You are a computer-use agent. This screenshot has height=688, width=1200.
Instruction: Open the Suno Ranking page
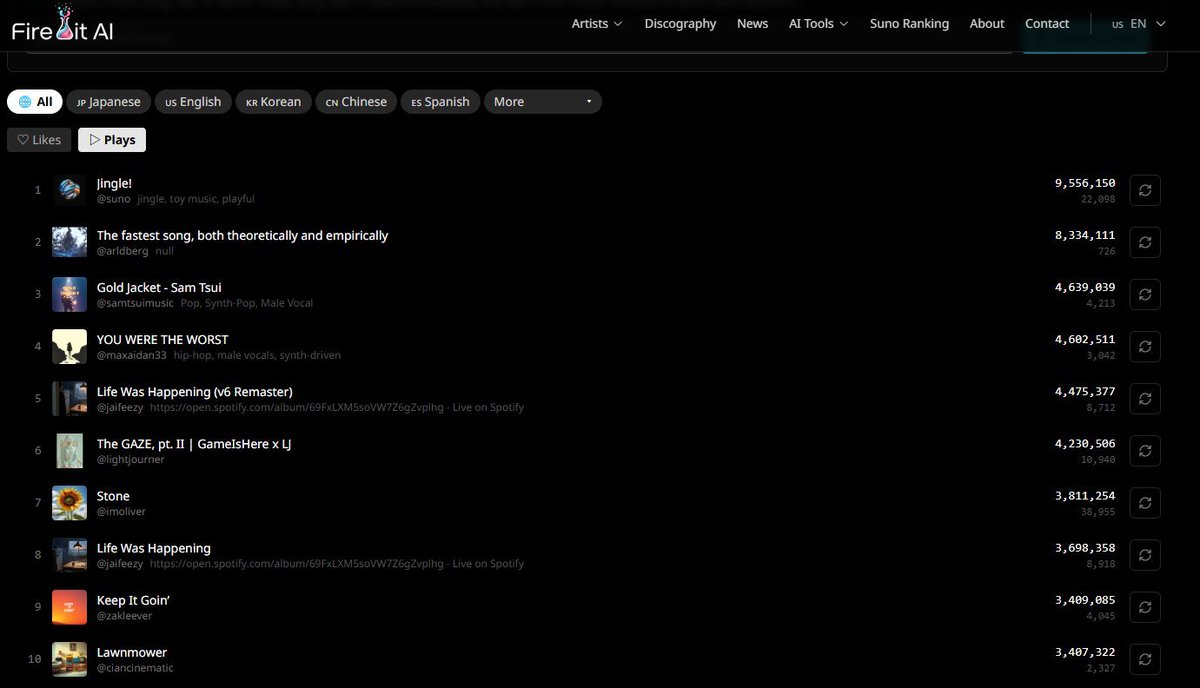coord(909,24)
